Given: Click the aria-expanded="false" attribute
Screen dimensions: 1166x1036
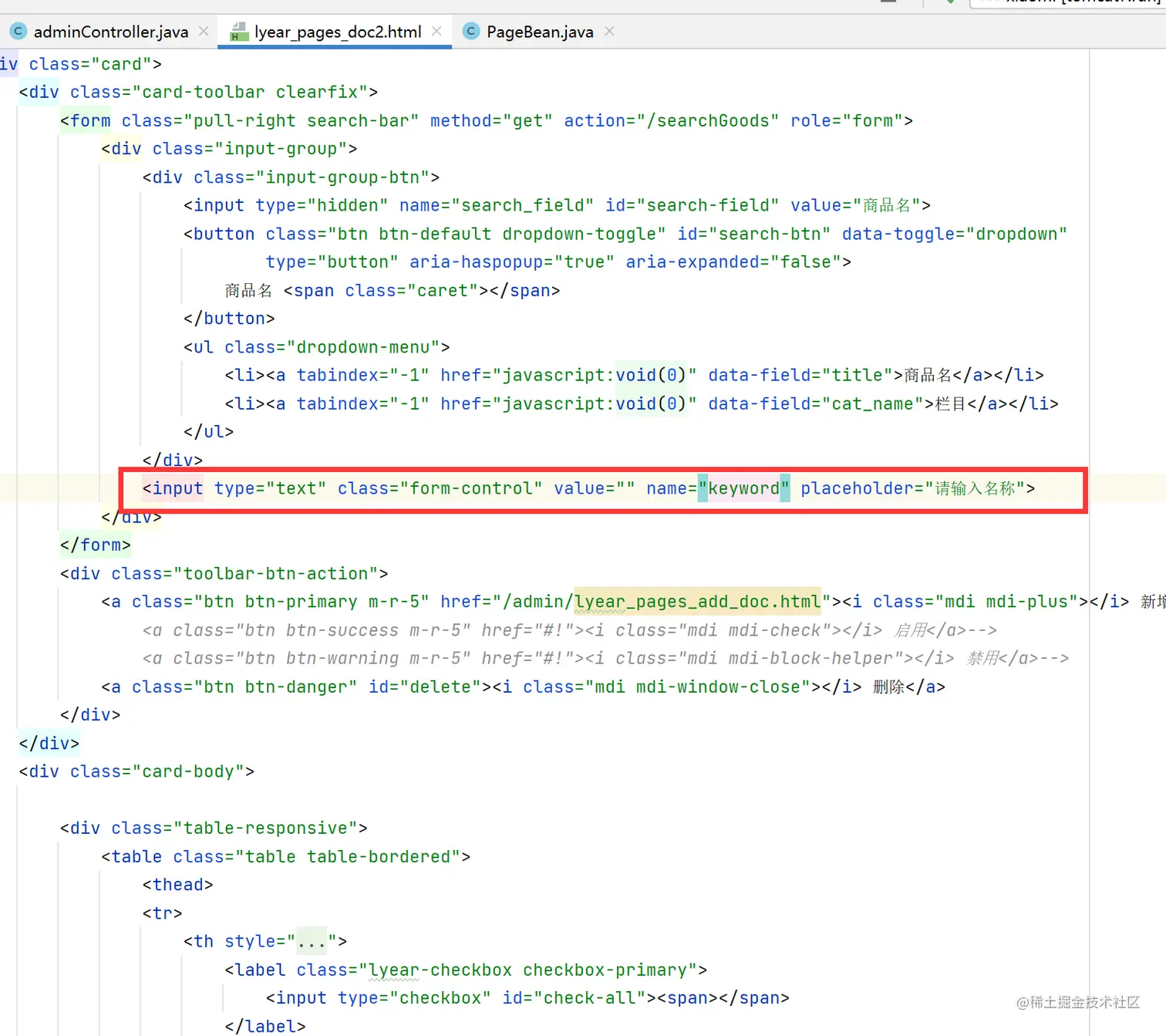Looking at the screenshot, I should 733,262.
